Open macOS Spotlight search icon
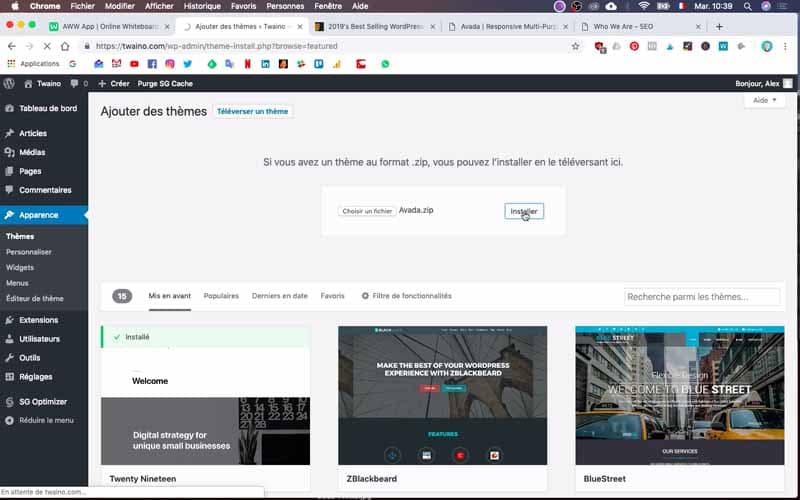Image resolution: width=800 pixels, height=500 pixels. tap(747, 6)
